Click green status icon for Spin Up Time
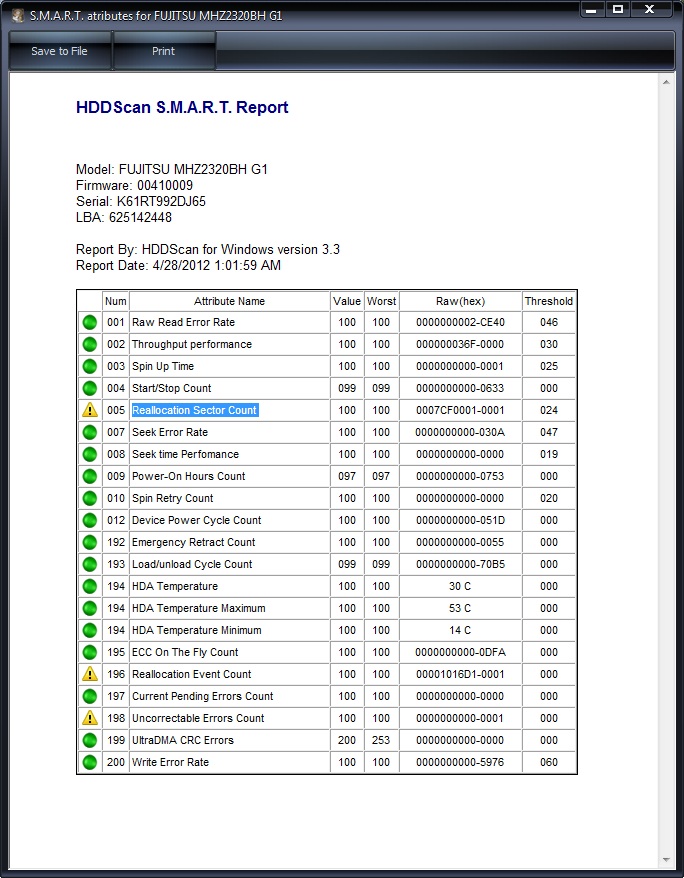 coord(90,366)
